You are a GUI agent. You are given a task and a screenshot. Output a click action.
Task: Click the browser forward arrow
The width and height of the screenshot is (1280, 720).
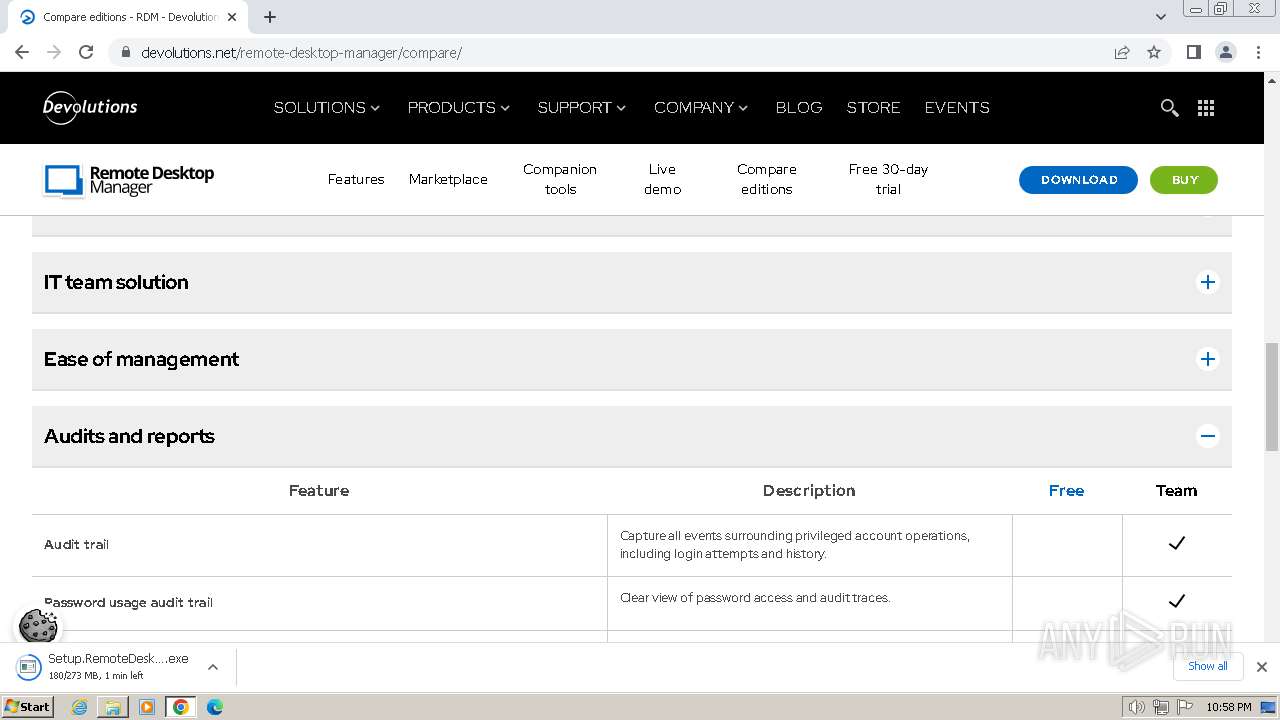54,52
